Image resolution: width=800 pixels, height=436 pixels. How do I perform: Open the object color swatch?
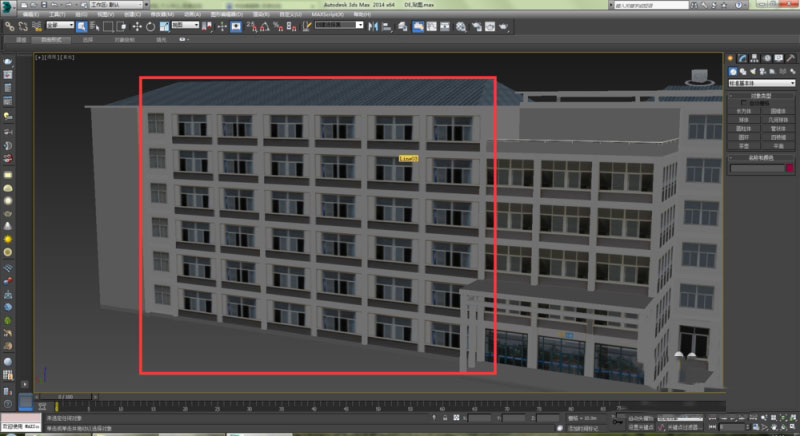[x=790, y=168]
